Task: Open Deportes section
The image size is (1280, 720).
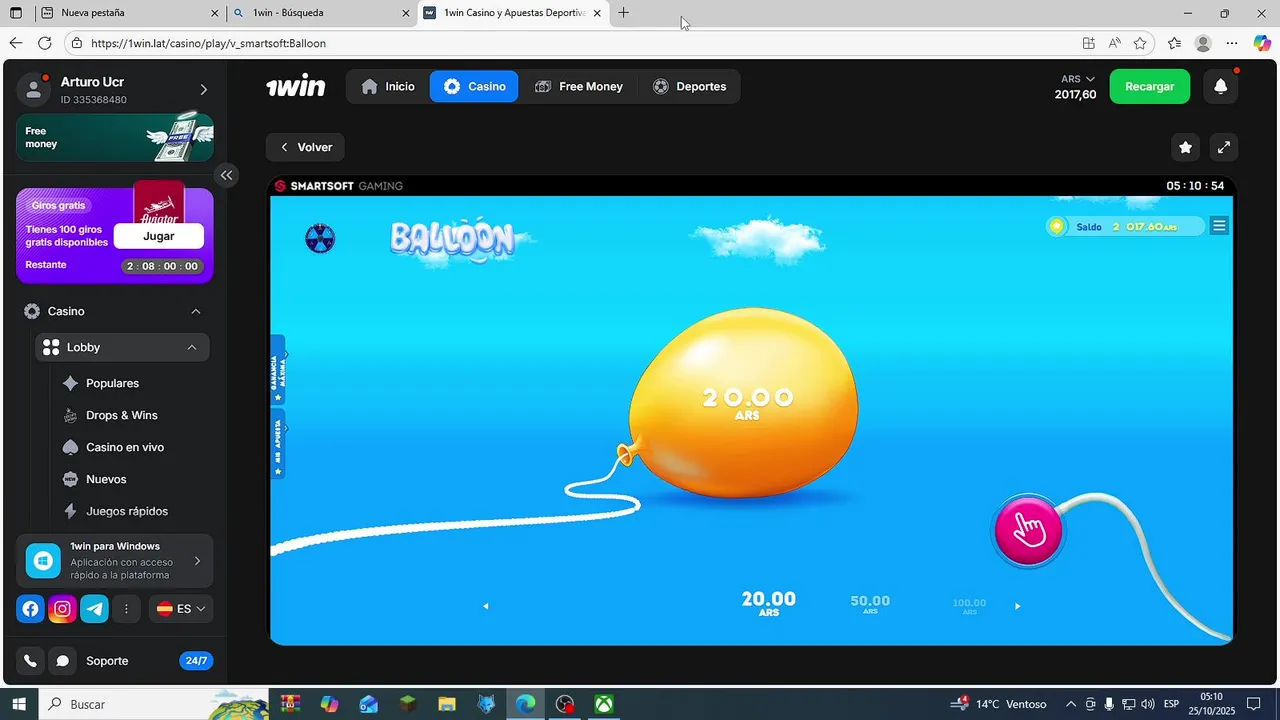Action: click(690, 86)
